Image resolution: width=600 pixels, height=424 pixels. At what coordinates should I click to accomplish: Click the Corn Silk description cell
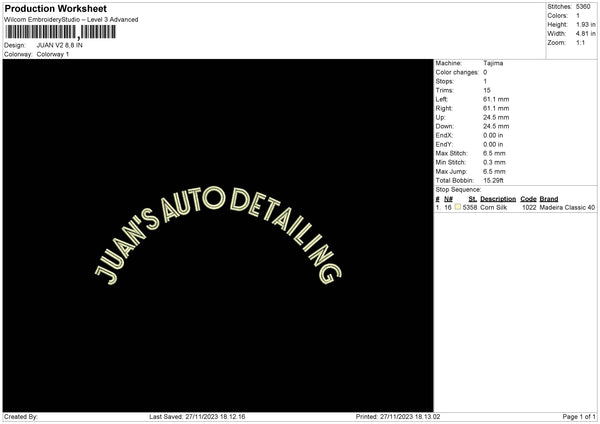click(494, 207)
